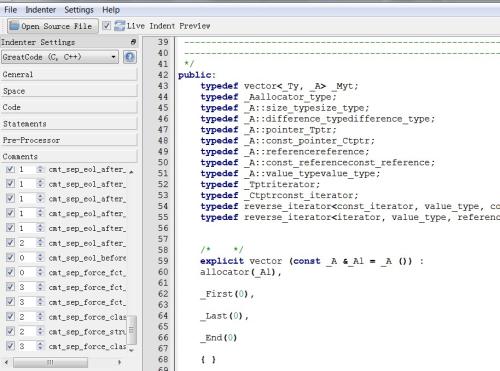This screenshot has width=500, height=371.
Task: Click the horizontal scrollbar left arrow
Action: pyautogui.click(x=6, y=362)
